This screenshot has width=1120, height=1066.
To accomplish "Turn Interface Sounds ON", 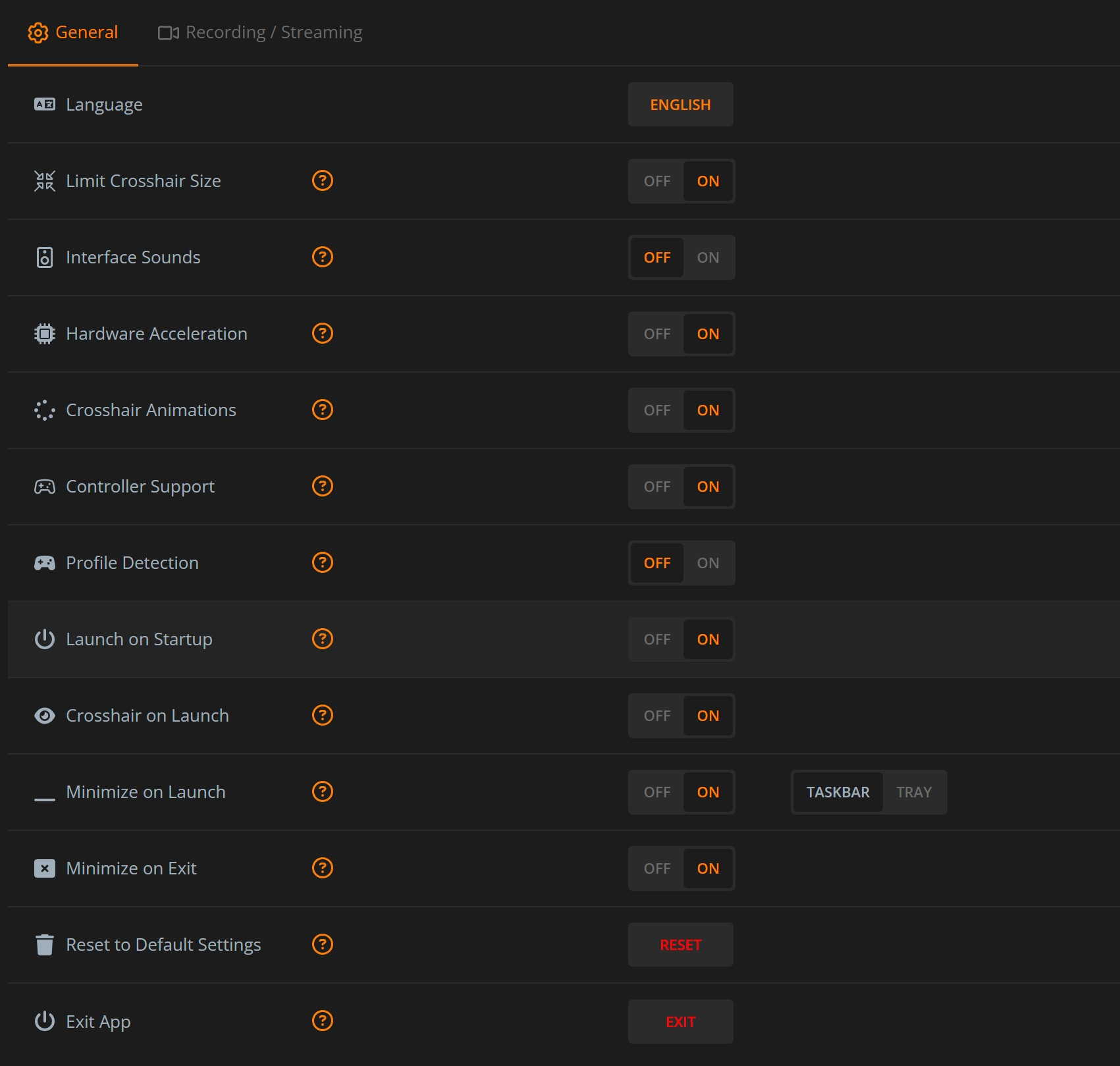I will [x=708, y=257].
